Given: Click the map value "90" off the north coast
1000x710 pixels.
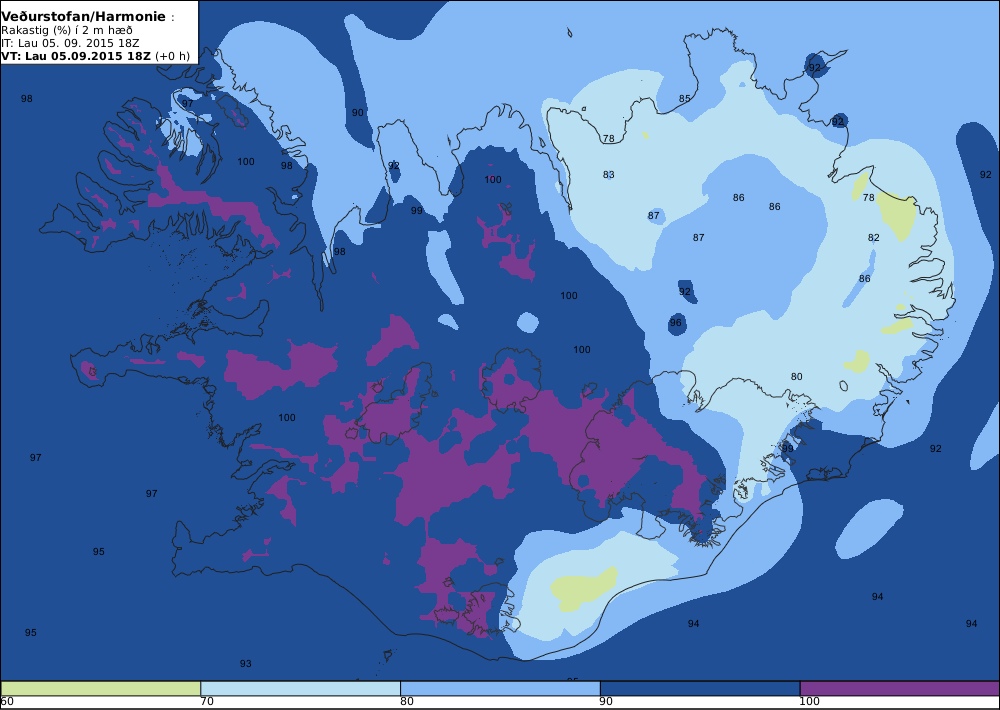Looking at the screenshot, I should click(358, 113).
